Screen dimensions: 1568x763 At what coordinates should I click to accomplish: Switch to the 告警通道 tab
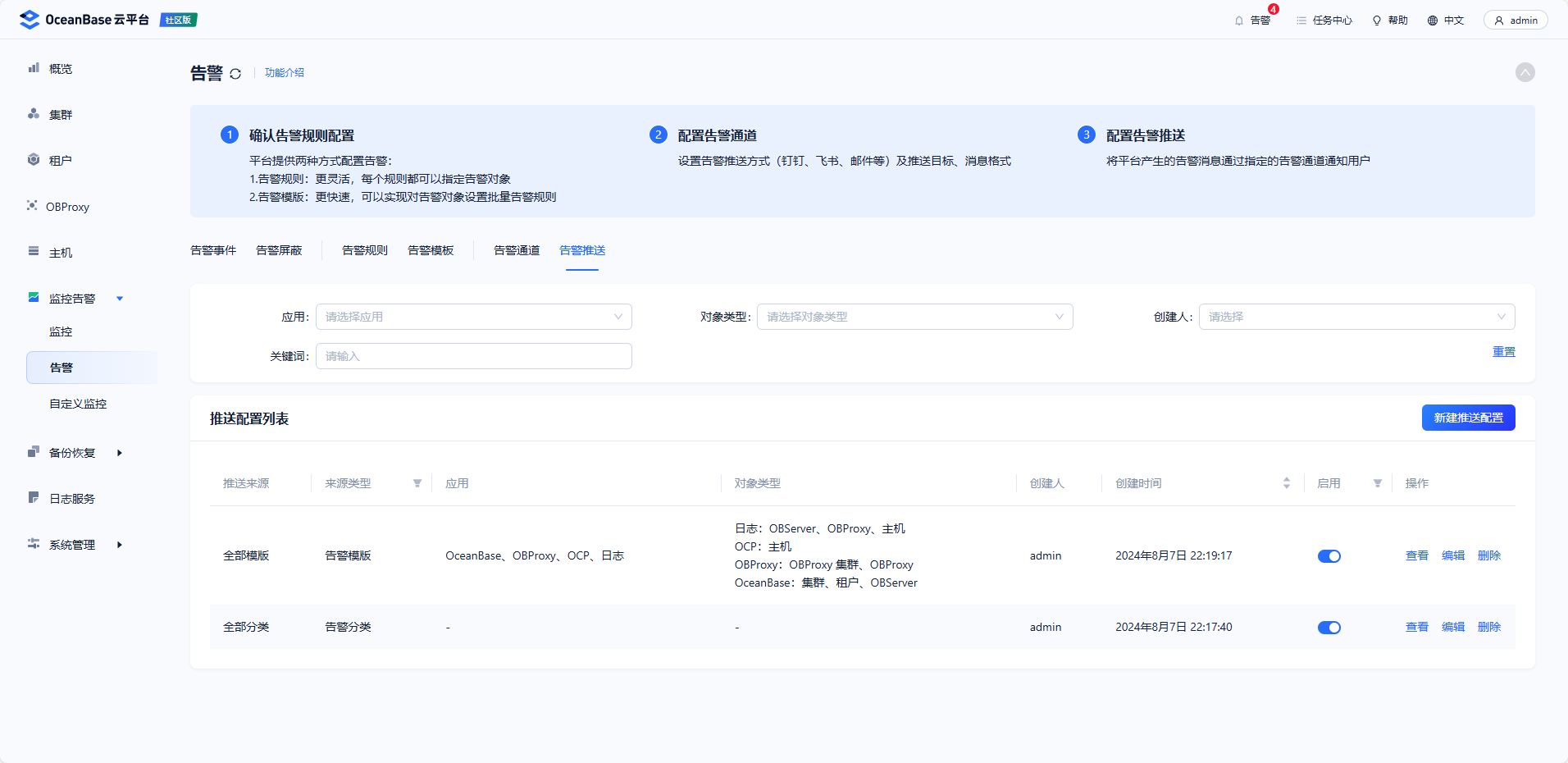tap(517, 250)
